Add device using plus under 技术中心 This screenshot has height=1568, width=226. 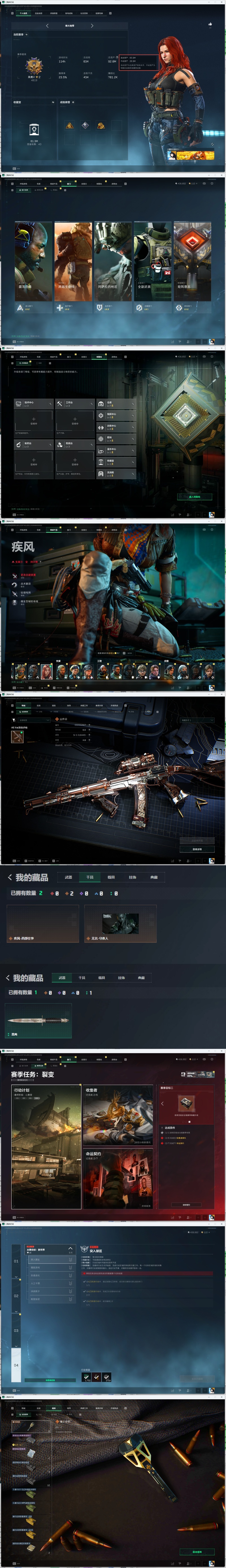[x=34, y=419]
